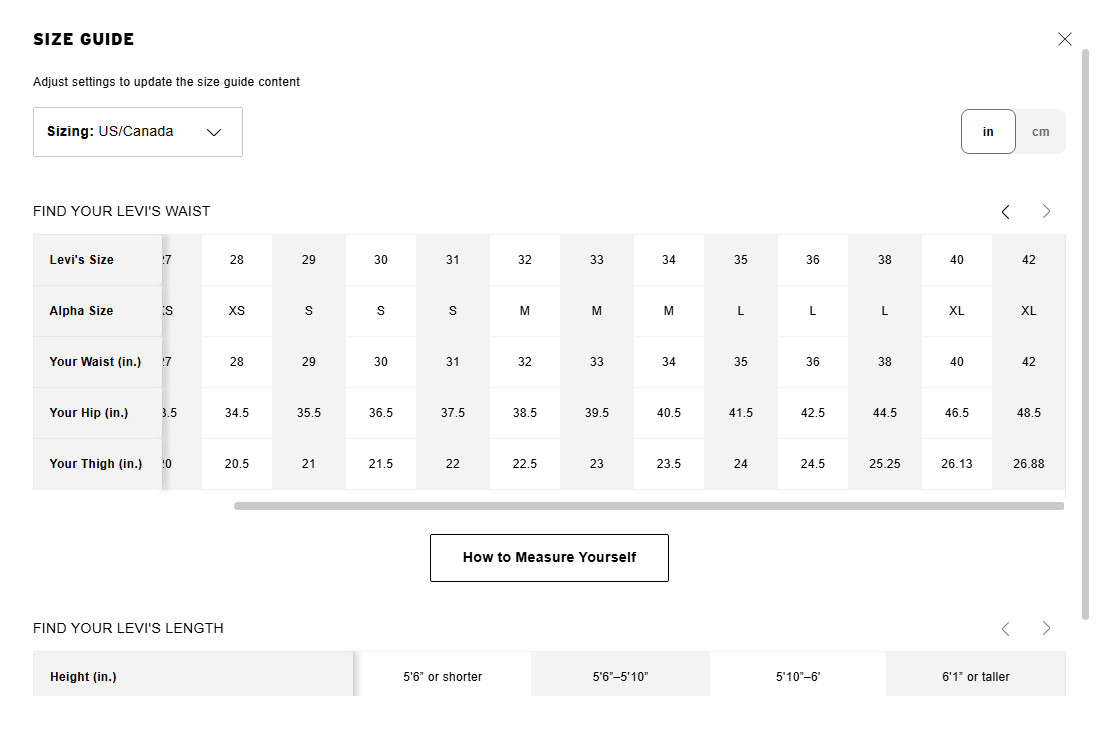Select Levi's Size 28 cell
The image size is (1100, 729).
pos(237,260)
